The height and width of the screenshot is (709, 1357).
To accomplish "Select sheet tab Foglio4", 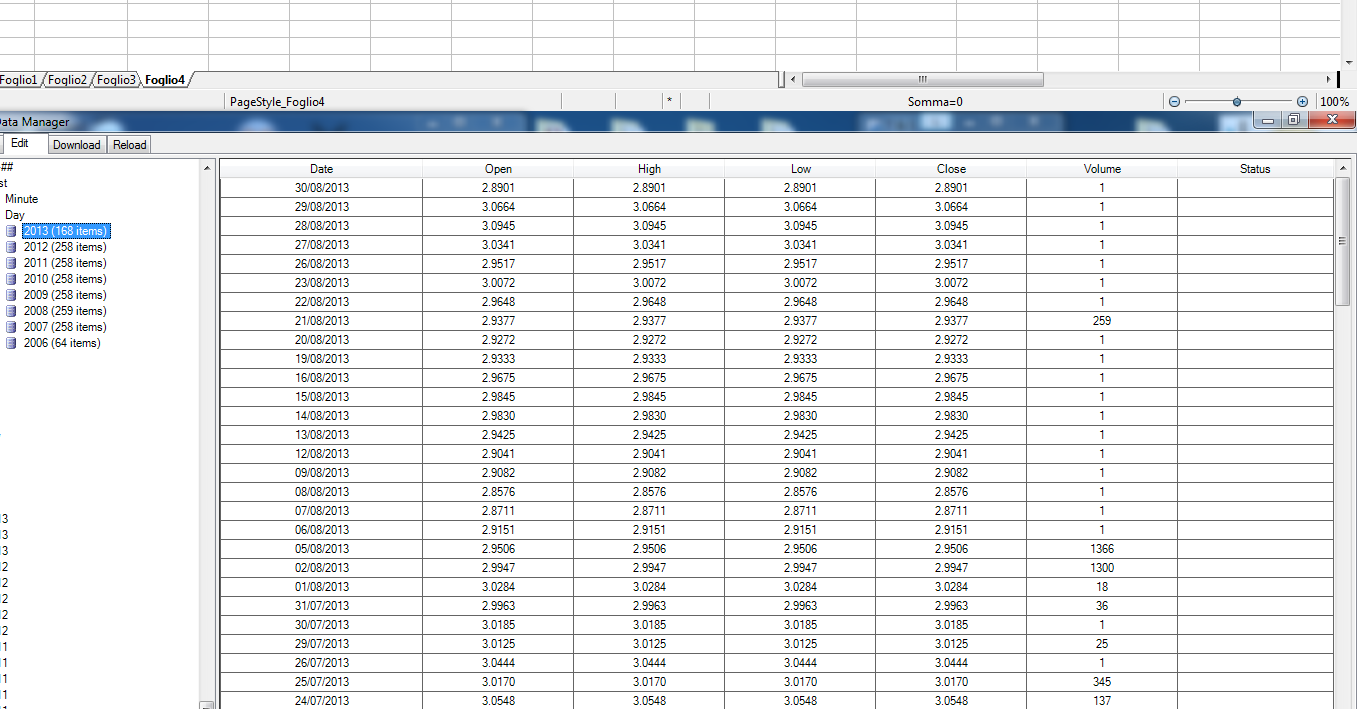I will click(x=165, y=80).
